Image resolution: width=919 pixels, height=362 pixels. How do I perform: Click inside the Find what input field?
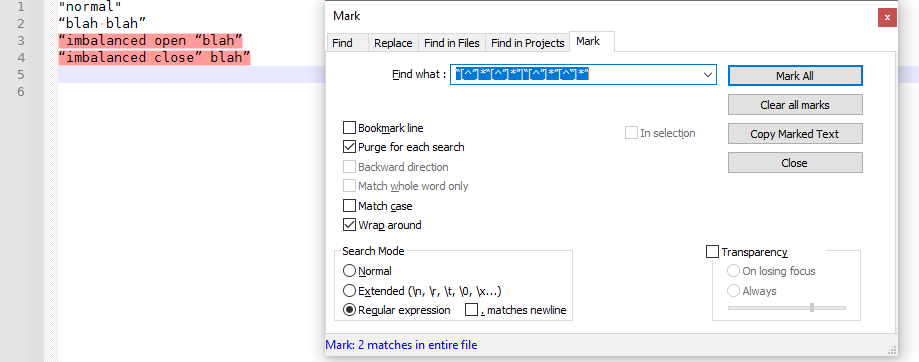tap(576, 75)
